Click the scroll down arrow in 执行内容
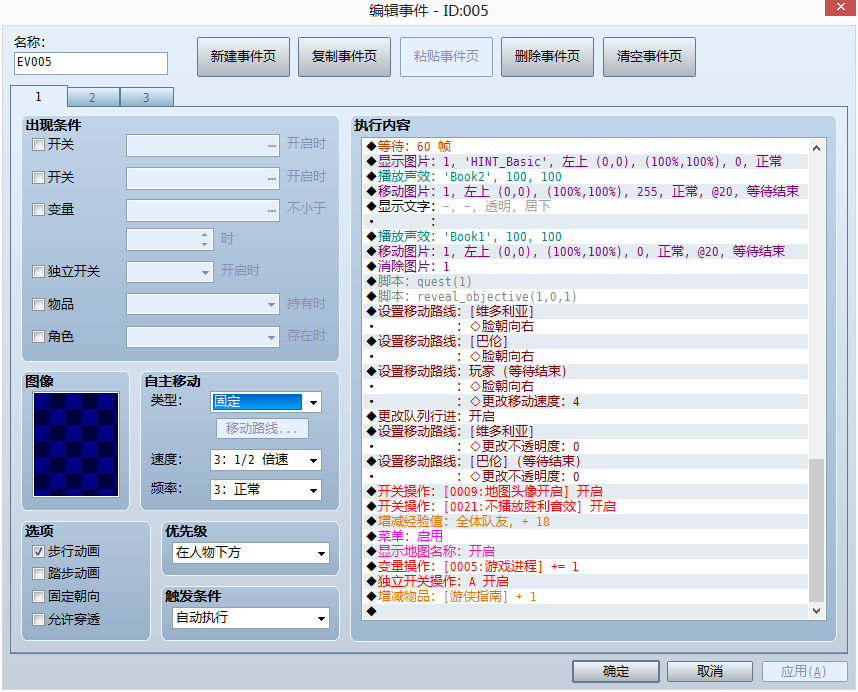Image resolution: width=858 pixels, height=692 pixels. pyautogui.click(x=816, y=610)
